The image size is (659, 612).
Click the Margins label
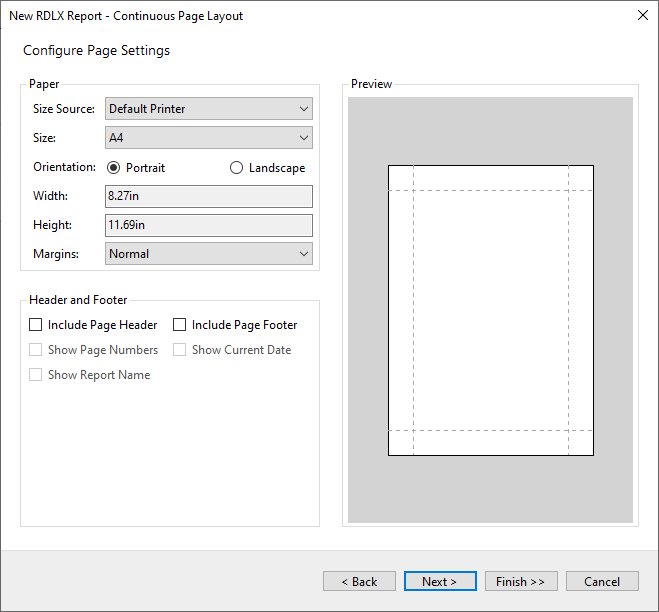point(56,254)
